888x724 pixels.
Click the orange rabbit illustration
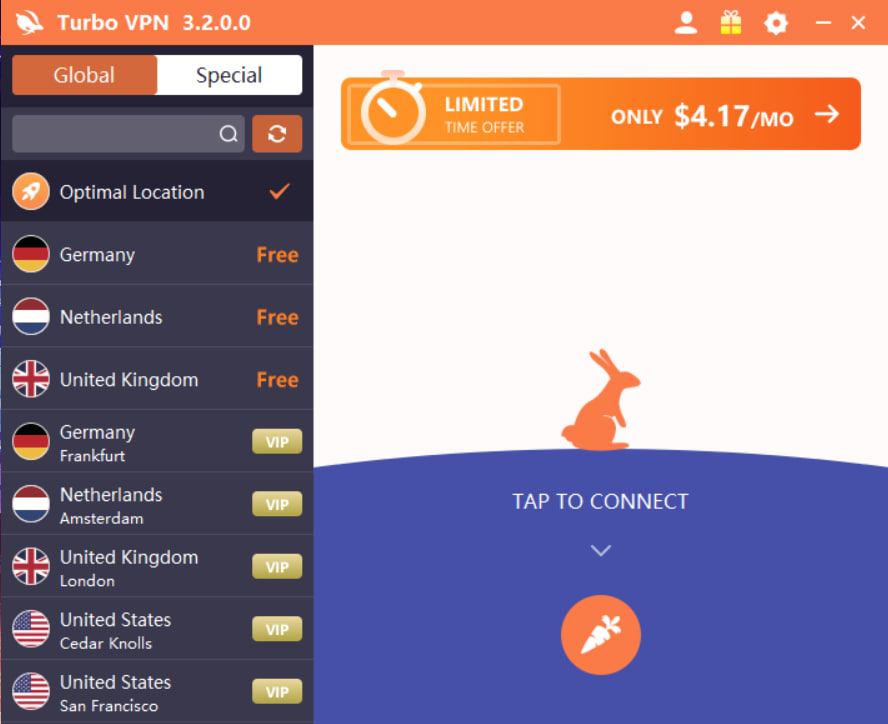point(600,400)
